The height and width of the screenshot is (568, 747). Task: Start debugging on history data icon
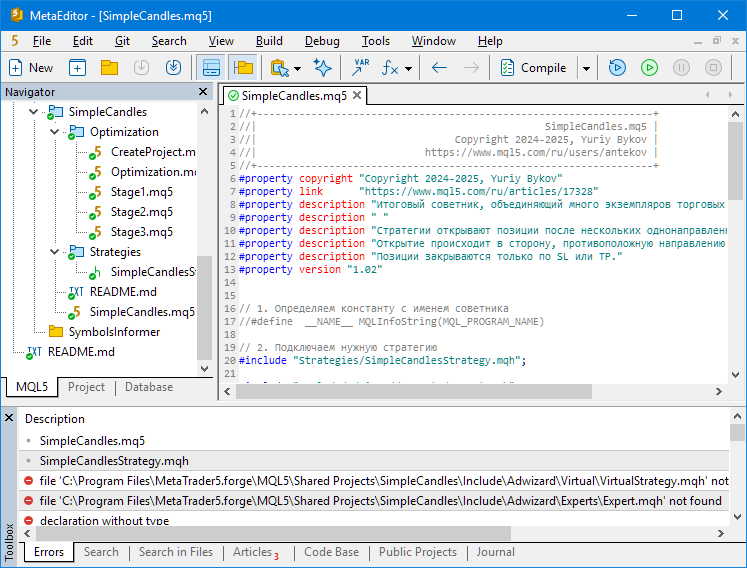617,68
